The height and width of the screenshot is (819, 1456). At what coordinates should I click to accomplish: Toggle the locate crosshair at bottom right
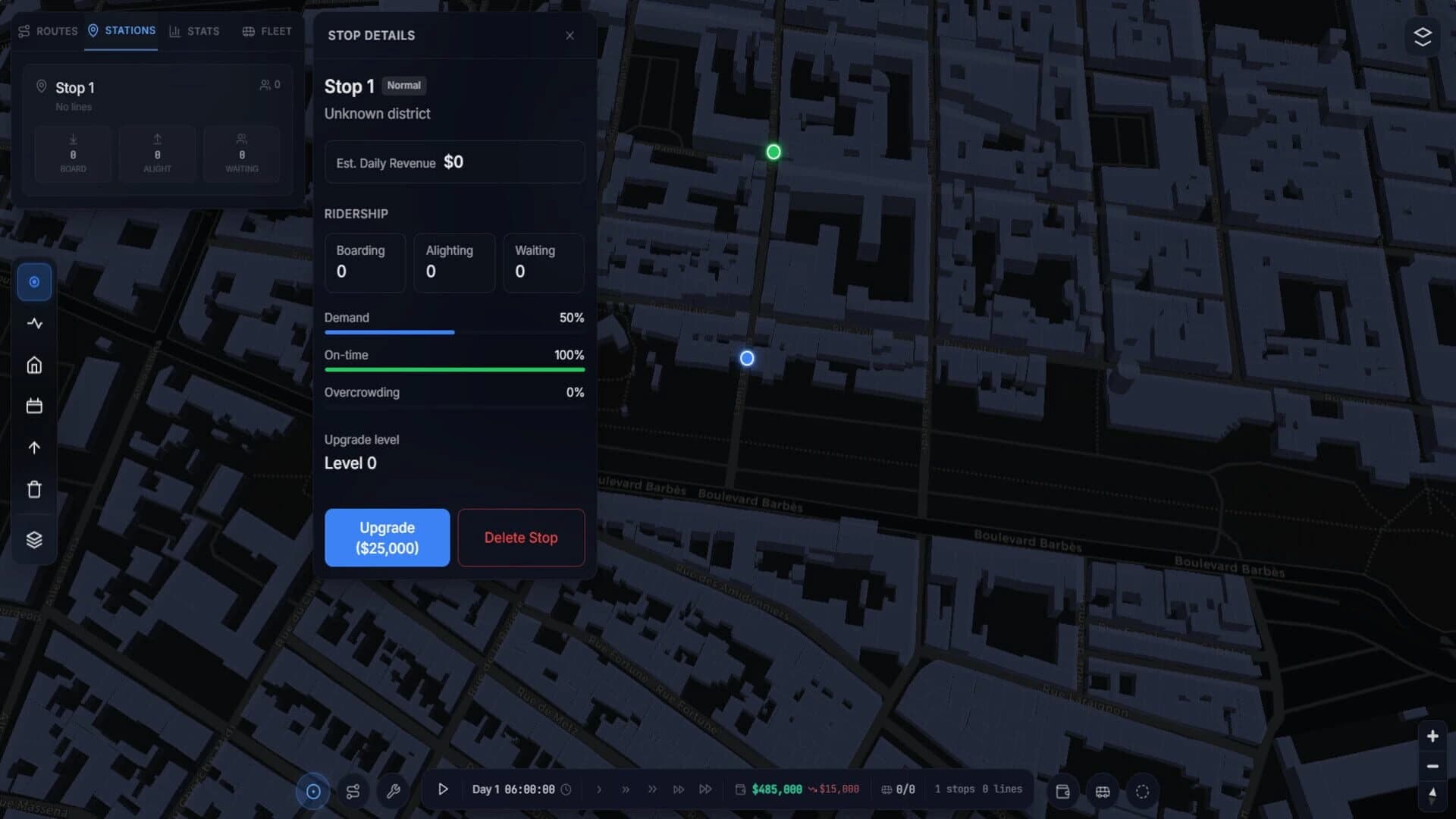point(1142,791)
